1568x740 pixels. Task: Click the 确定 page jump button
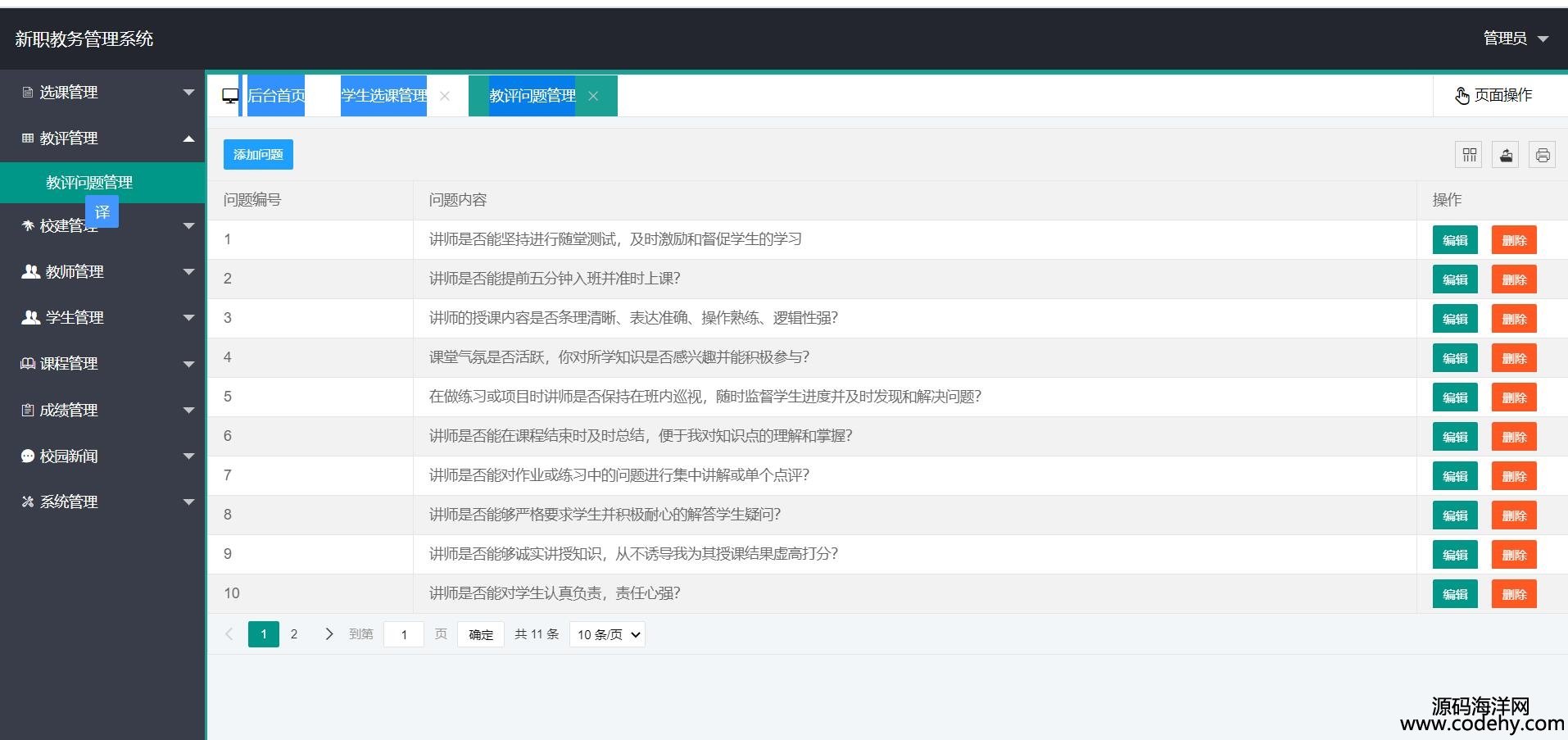pos(481,634)
